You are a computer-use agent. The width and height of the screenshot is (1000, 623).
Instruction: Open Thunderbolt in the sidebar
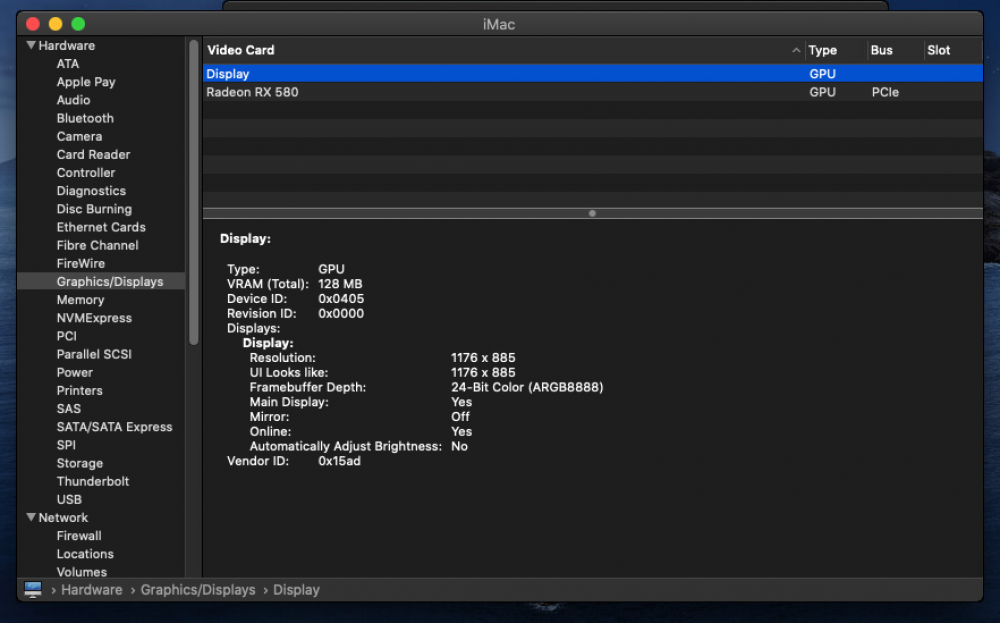(92, 481)
